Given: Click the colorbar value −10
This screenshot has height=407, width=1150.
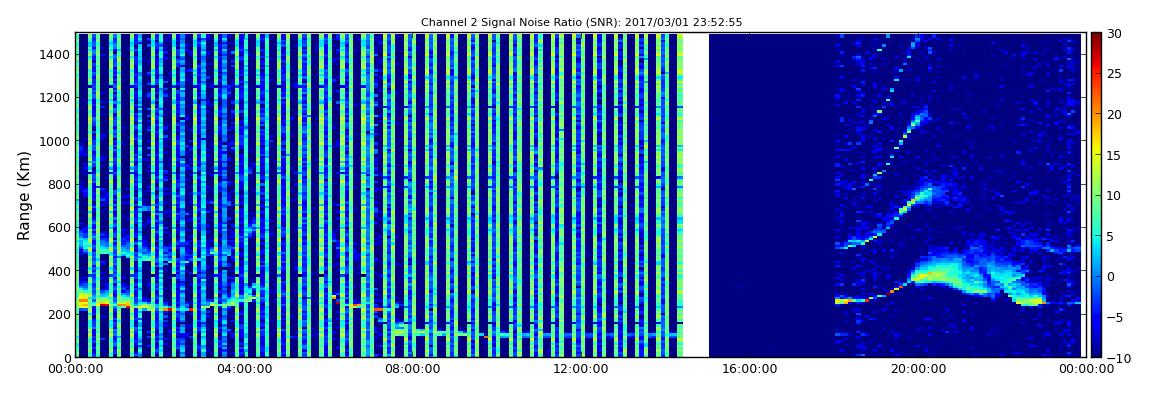Looking at the screenshot, I should pos(1116,358).
